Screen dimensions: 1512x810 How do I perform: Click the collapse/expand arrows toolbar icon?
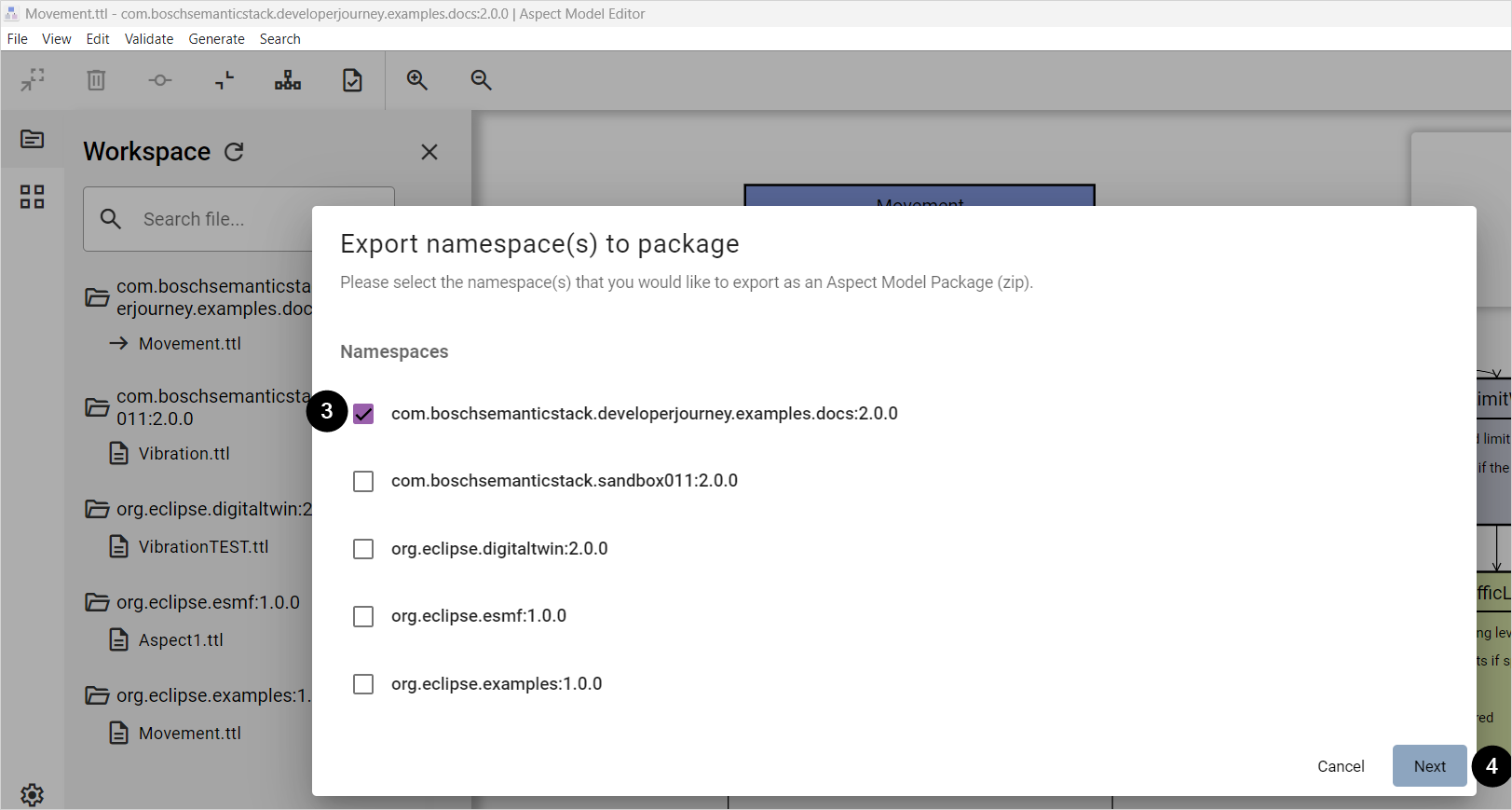[33, 80]
